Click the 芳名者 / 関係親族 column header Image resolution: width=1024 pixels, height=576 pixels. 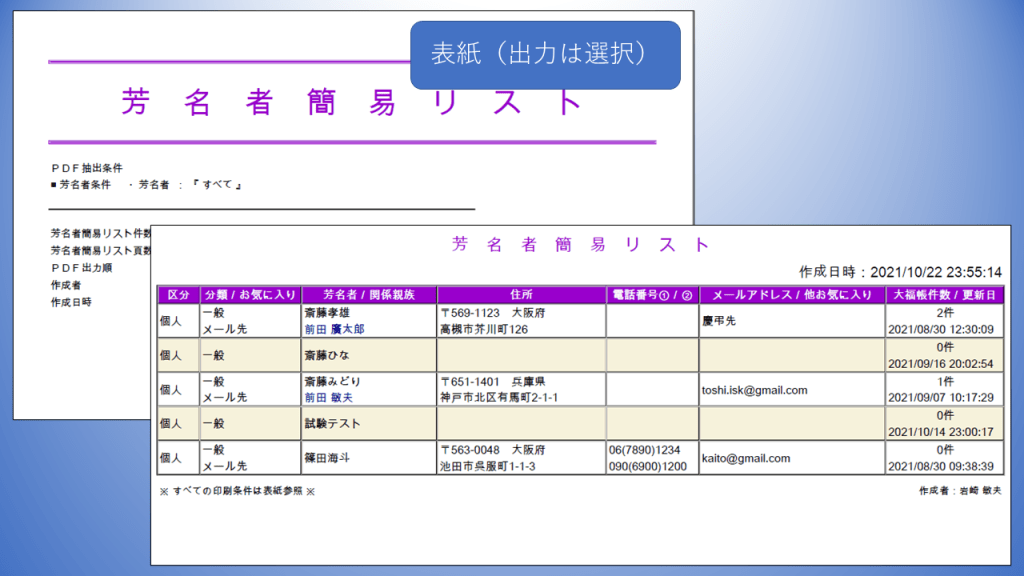pos(368,295)
